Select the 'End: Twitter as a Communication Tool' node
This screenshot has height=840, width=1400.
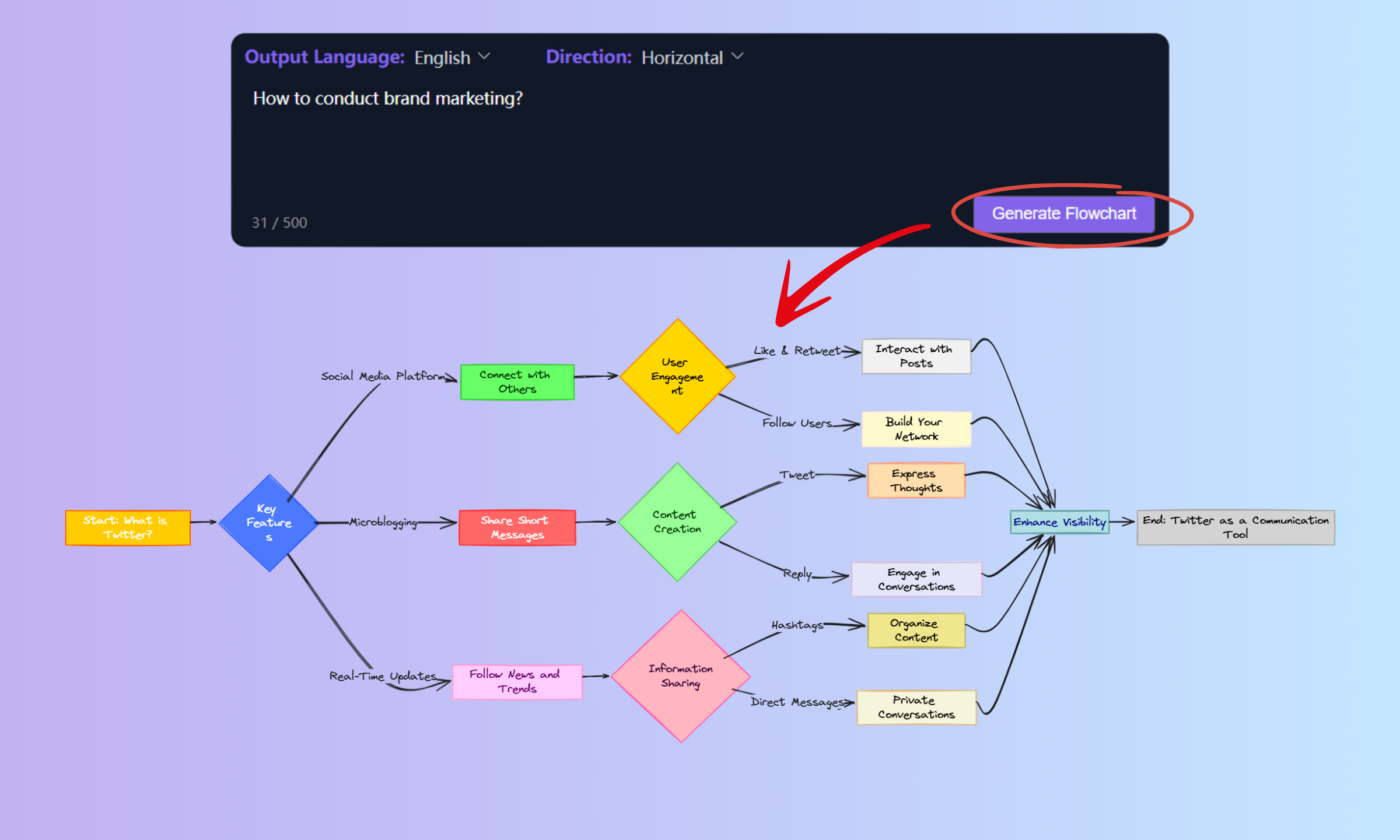point(1235,527)
